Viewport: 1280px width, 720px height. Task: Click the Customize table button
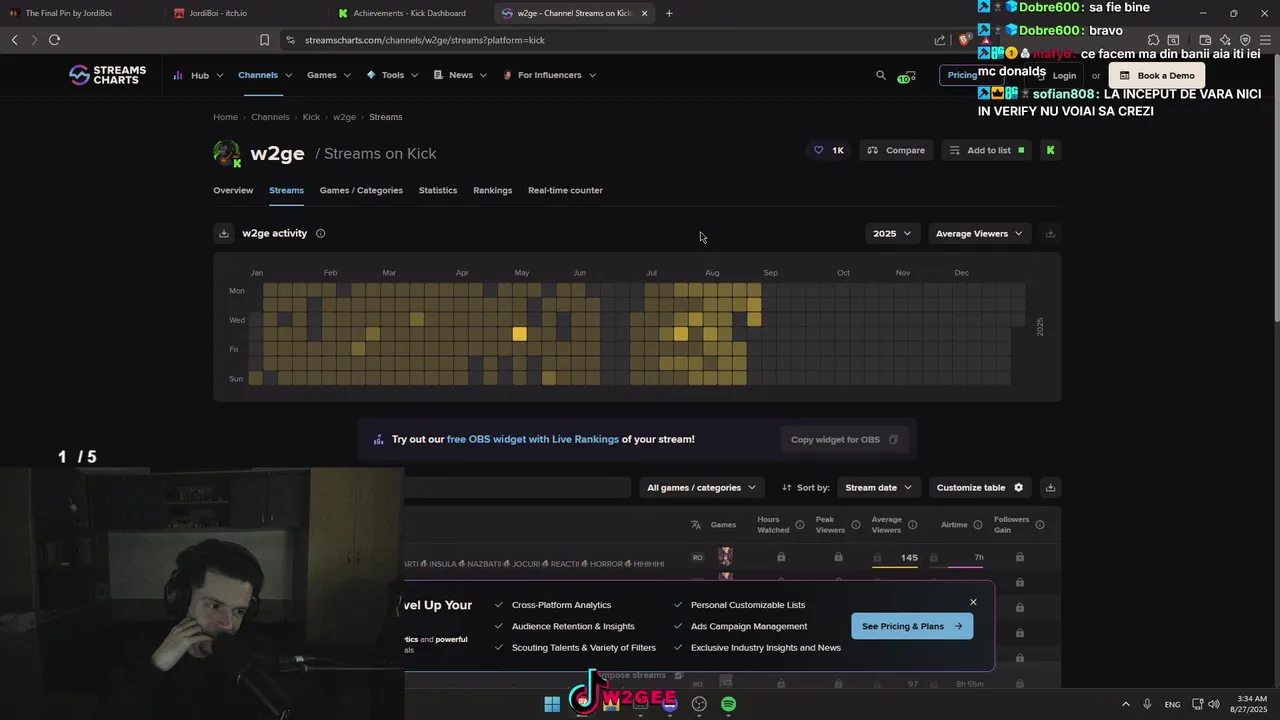[x=980, y=487]
